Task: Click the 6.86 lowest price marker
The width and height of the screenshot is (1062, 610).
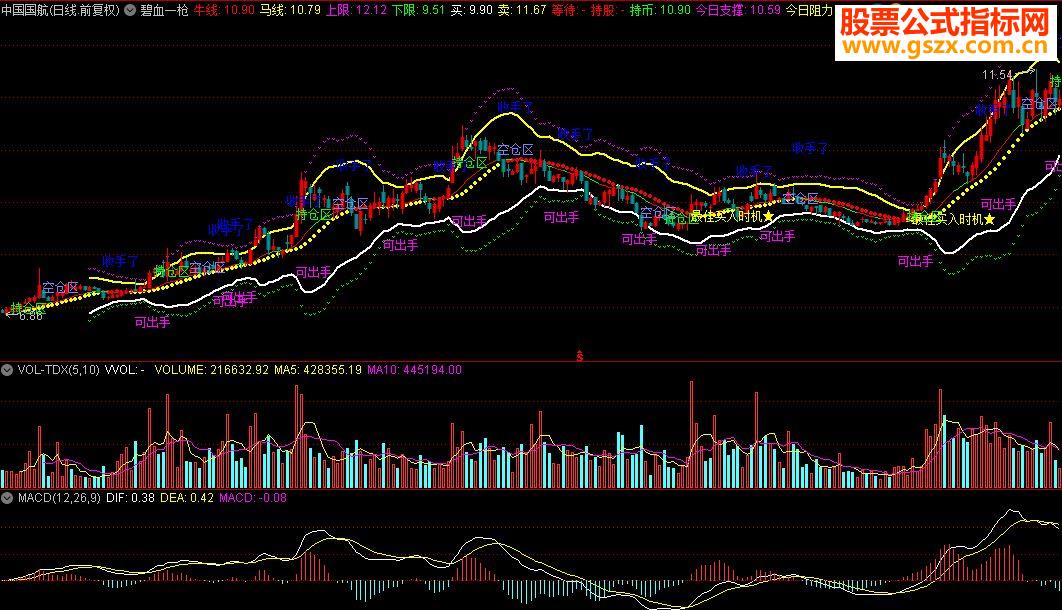Action: [x=31, y=316]
